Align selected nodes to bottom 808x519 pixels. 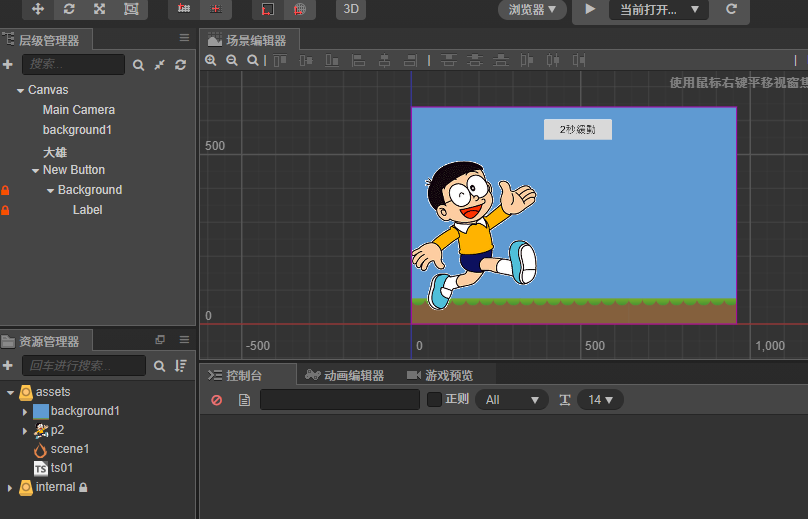(x=332, y=60)
